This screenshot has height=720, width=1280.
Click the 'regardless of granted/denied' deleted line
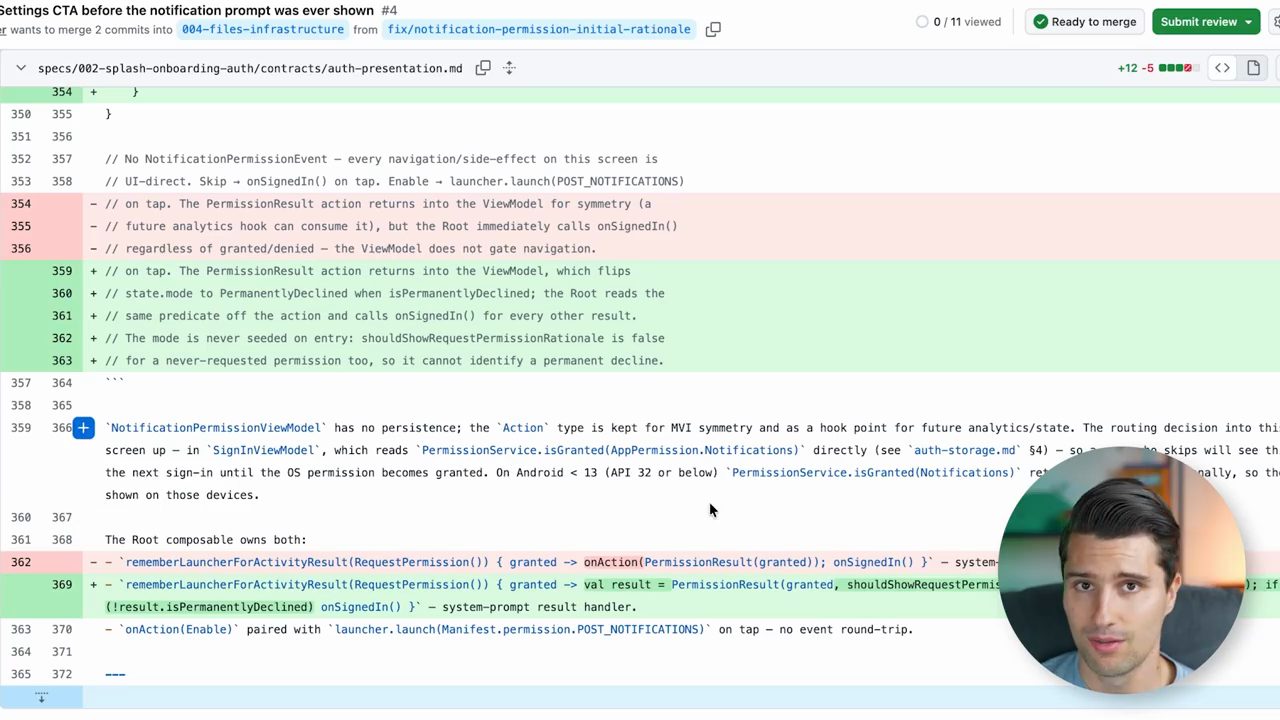tap(350, 249)
